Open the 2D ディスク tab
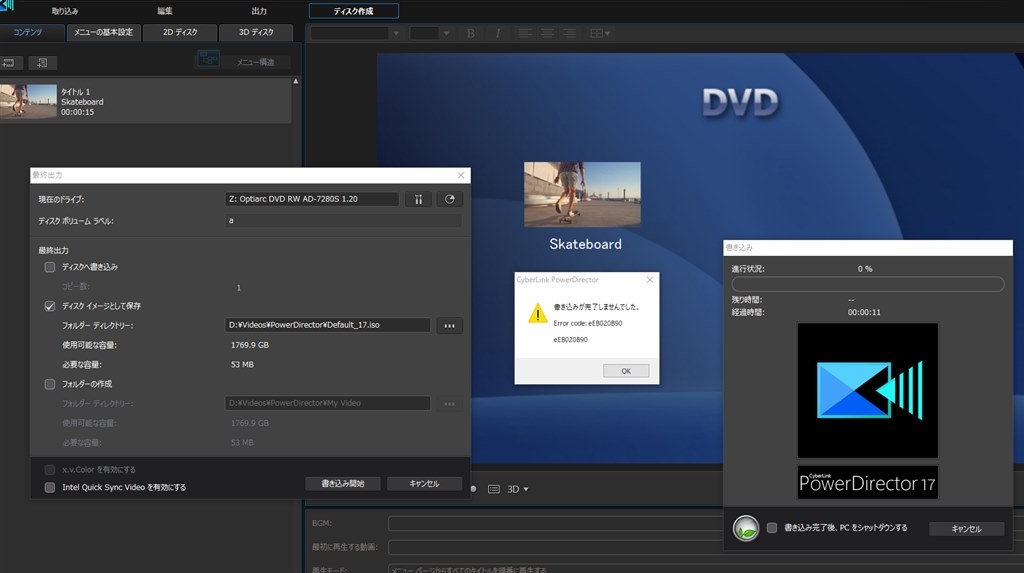 (x=180, y=32)
